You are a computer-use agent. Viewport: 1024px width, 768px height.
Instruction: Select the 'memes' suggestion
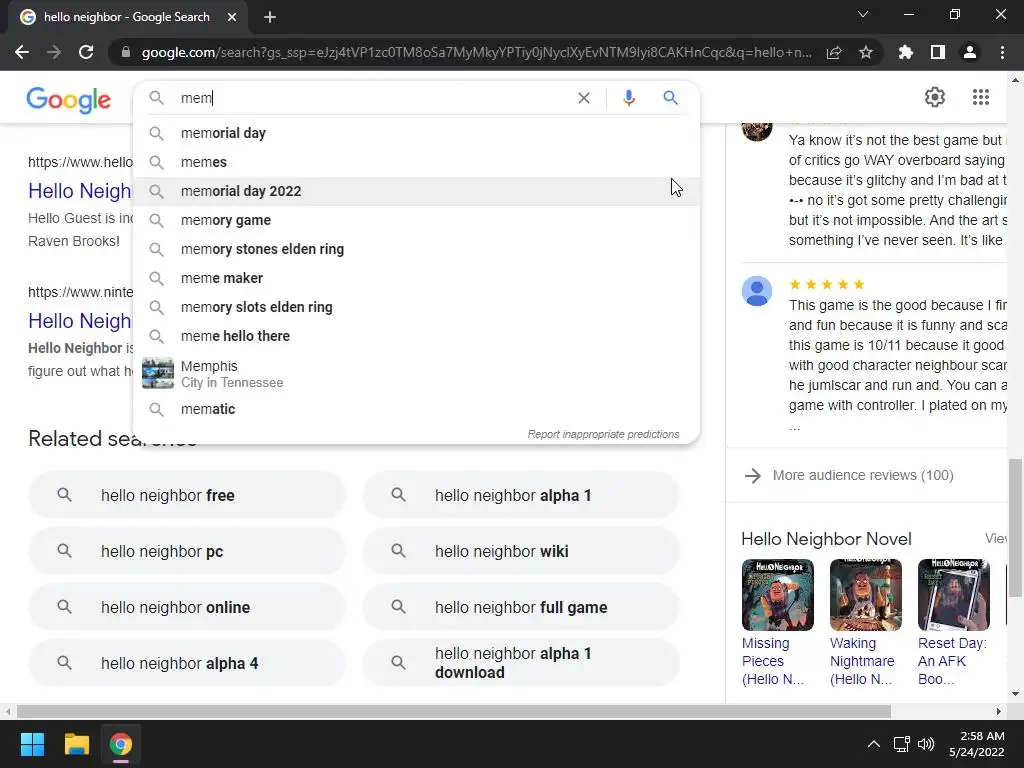tap(416, 162)
